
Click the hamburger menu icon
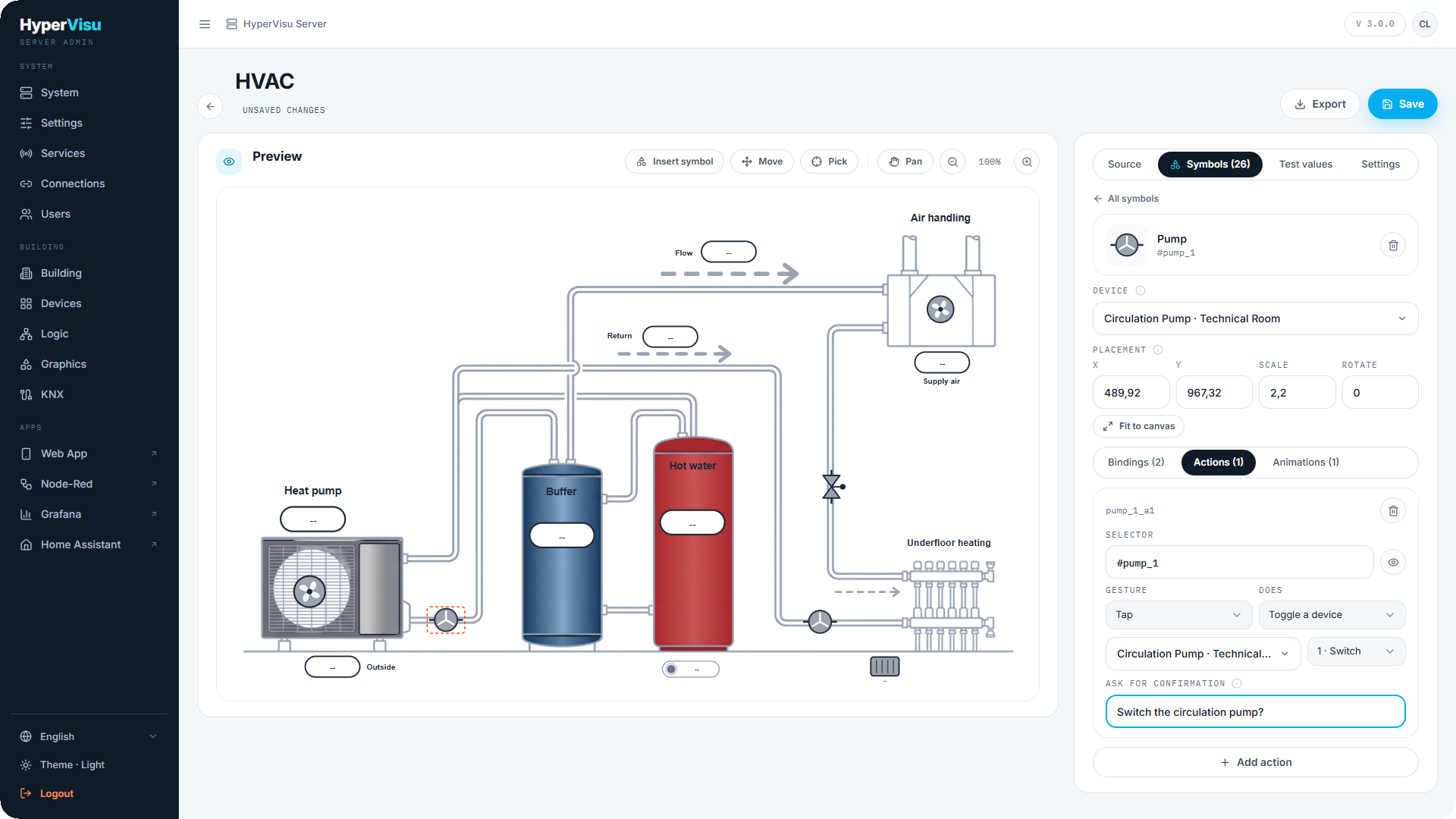[205, 24]
